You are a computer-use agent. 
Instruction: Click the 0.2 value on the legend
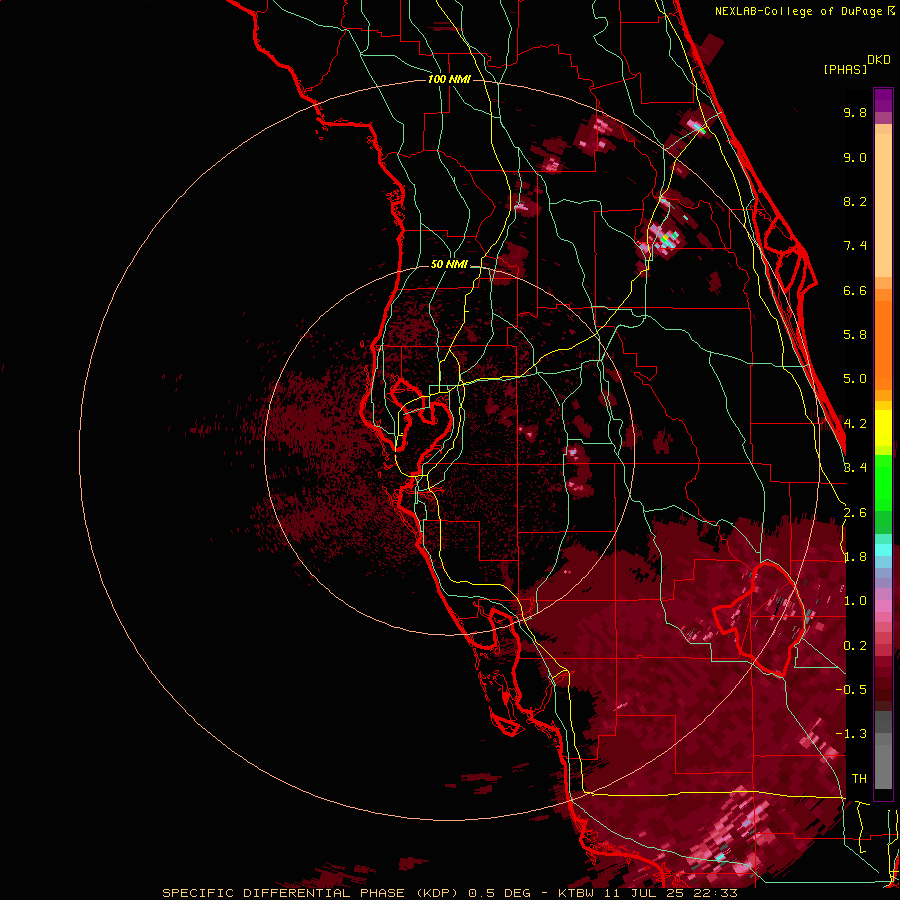[855, 646]
